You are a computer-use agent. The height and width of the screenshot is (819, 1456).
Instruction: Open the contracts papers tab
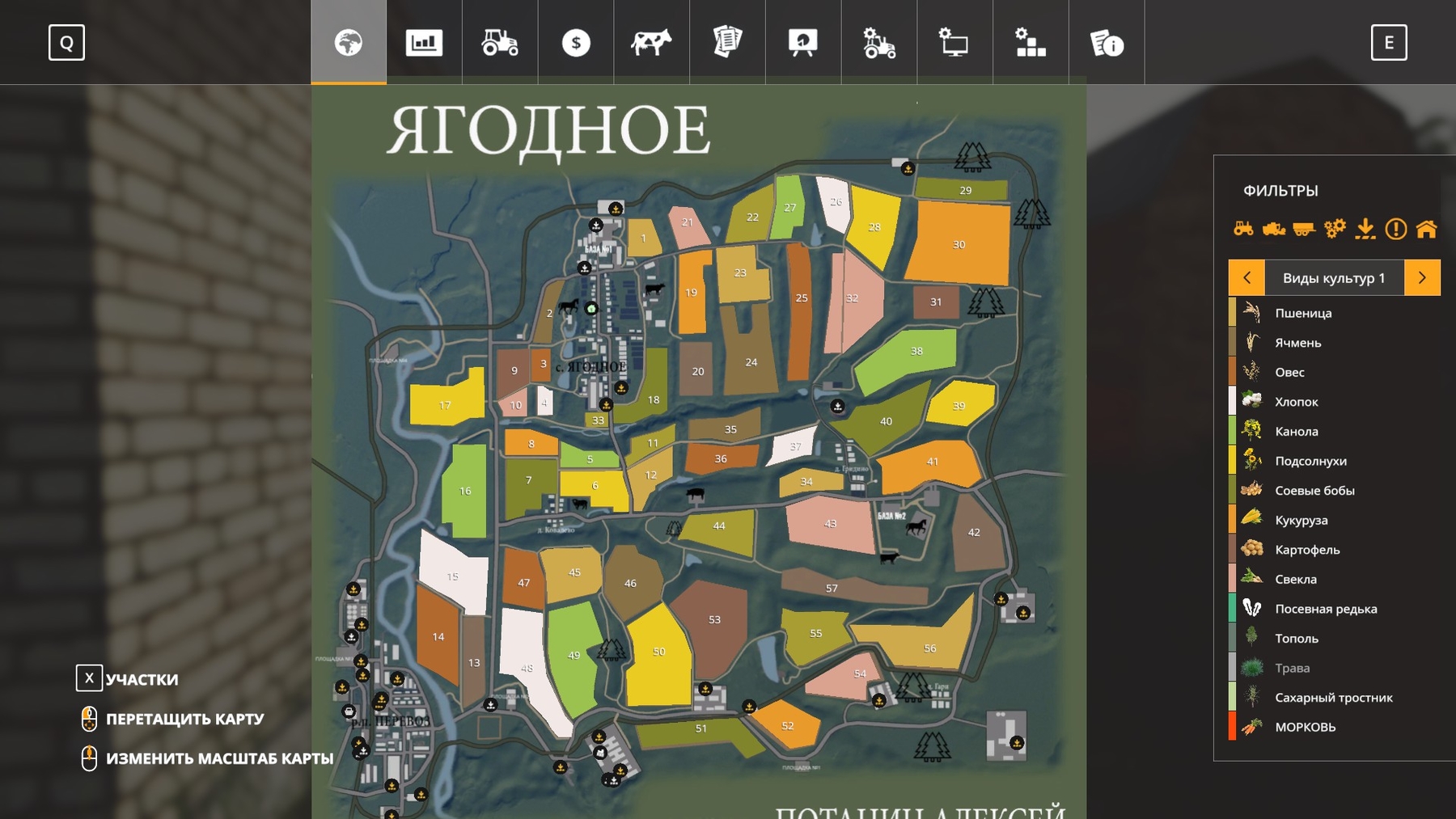727,43
